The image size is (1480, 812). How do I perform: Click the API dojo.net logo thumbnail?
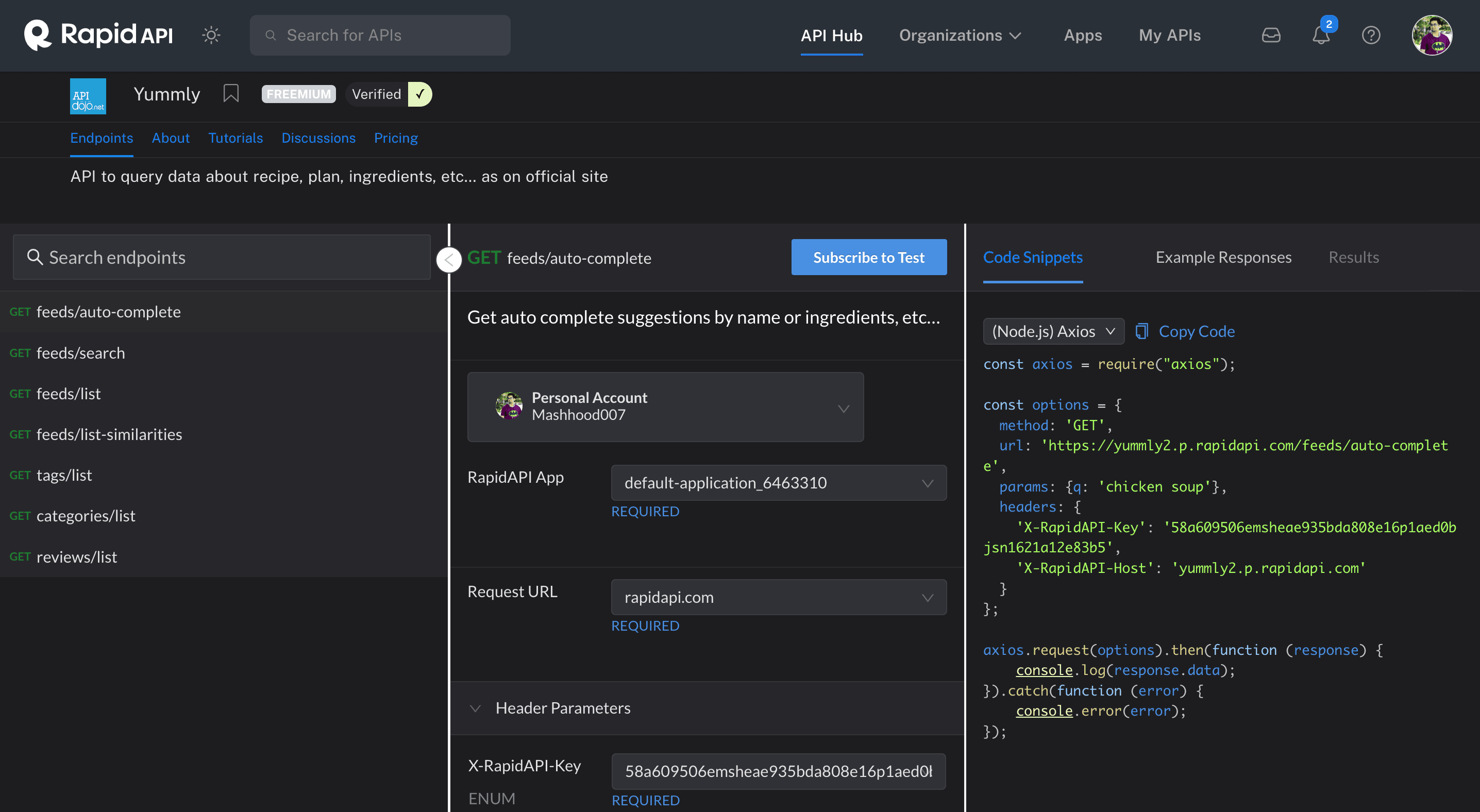coord(88,96)
